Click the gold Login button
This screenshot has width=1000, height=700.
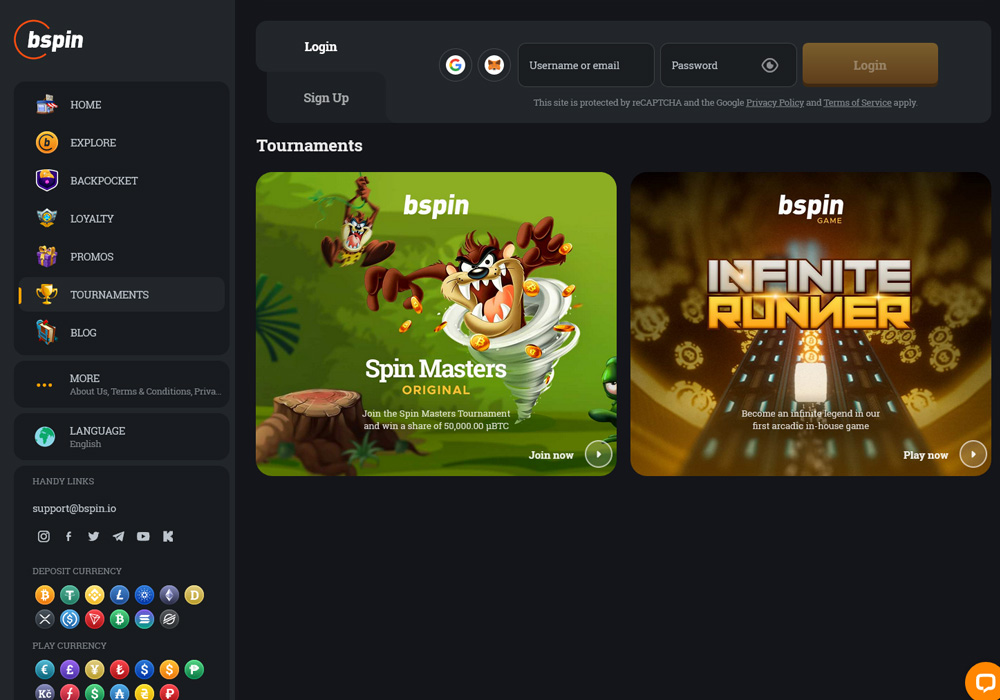point(870,64)
